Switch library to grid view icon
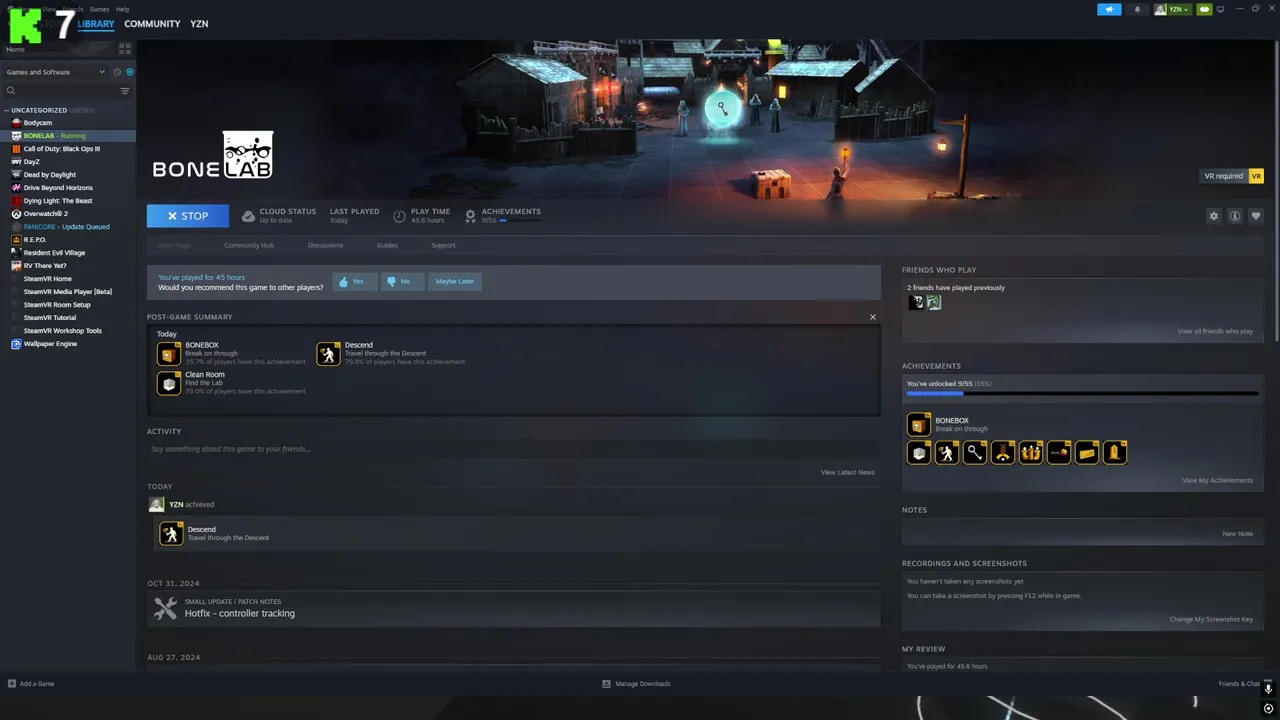1280x720 pixels. 125,48
